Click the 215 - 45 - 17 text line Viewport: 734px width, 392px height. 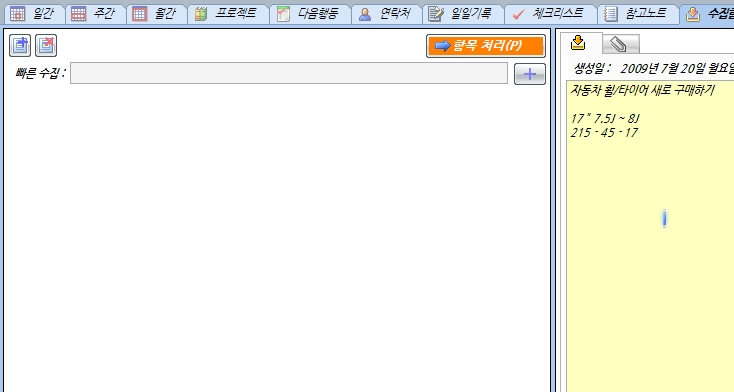pyautogui.click(x=604, y=133)
